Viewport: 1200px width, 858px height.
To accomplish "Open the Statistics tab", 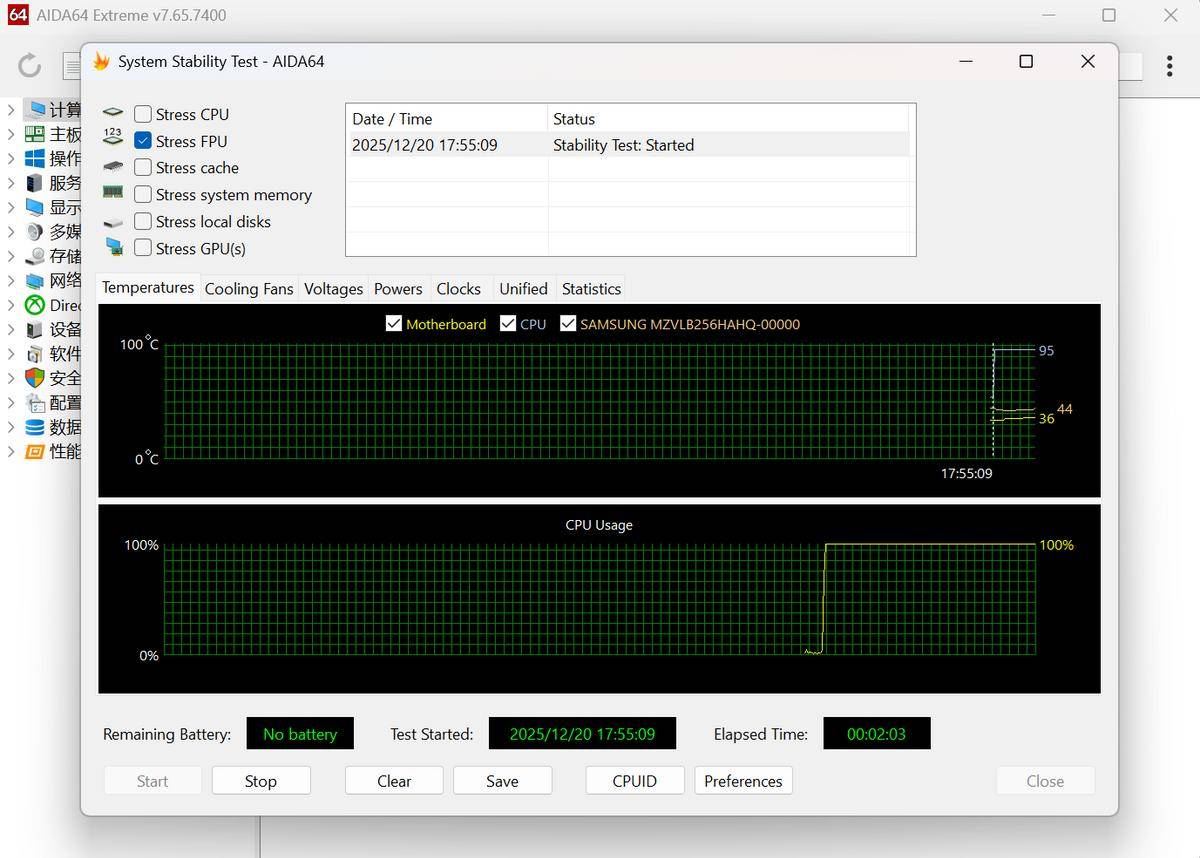I will pyautogui.click(x=591, y=289).
